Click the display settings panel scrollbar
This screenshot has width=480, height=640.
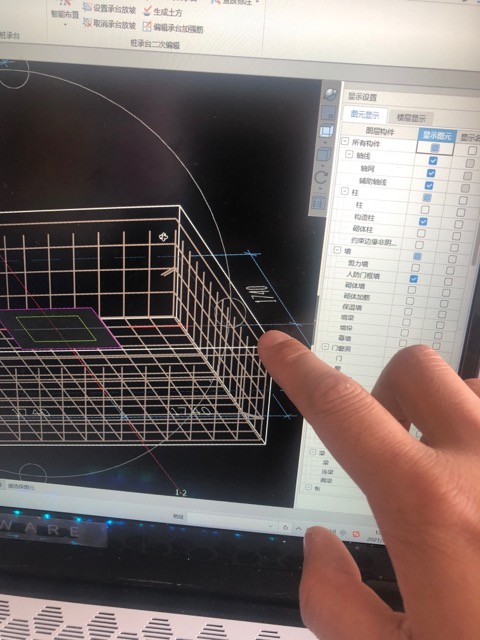[x=477, y=237]
